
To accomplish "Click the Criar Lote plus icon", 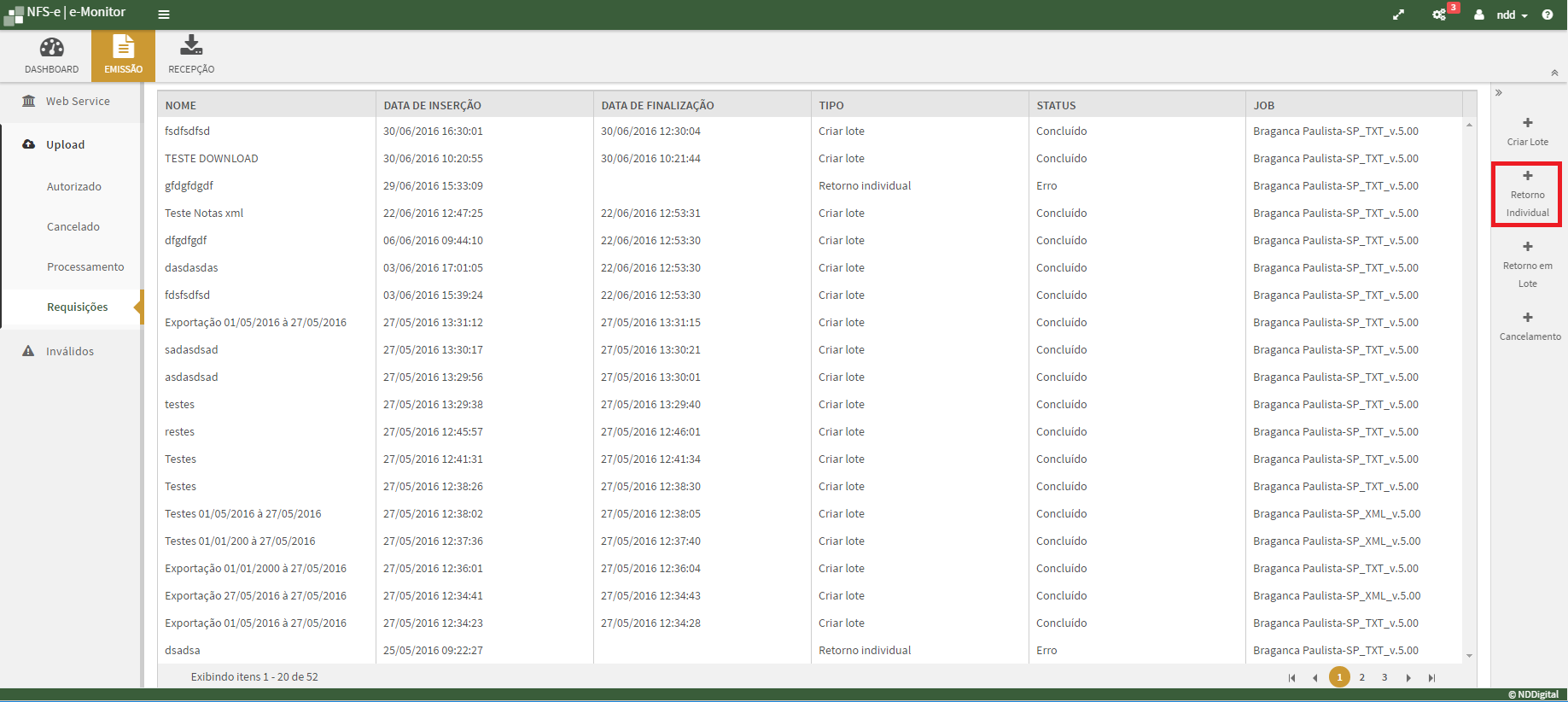I will 1527,124.
